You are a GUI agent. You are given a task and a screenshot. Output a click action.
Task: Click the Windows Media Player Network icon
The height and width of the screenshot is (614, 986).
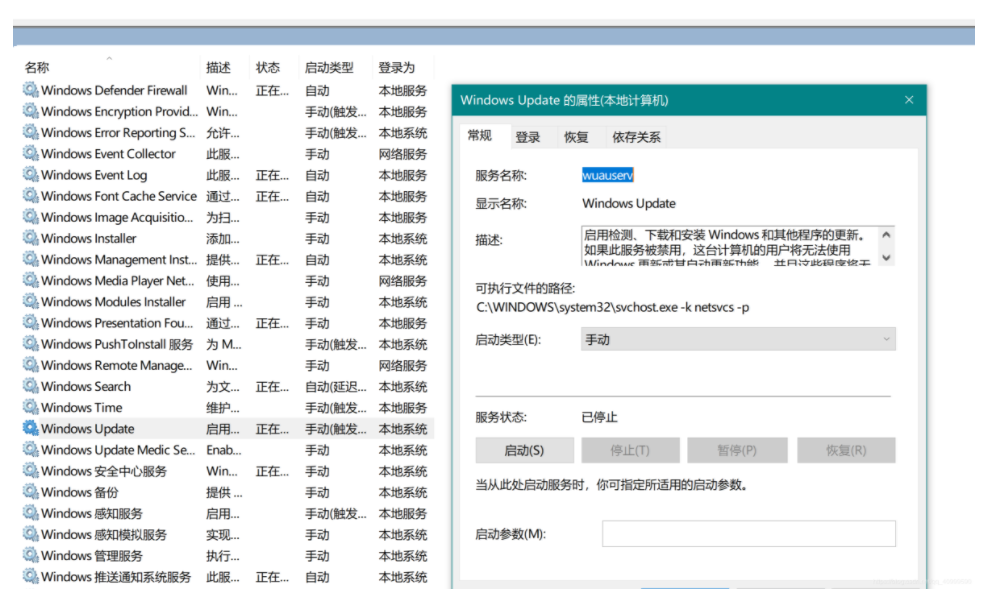tap(30, 281)
